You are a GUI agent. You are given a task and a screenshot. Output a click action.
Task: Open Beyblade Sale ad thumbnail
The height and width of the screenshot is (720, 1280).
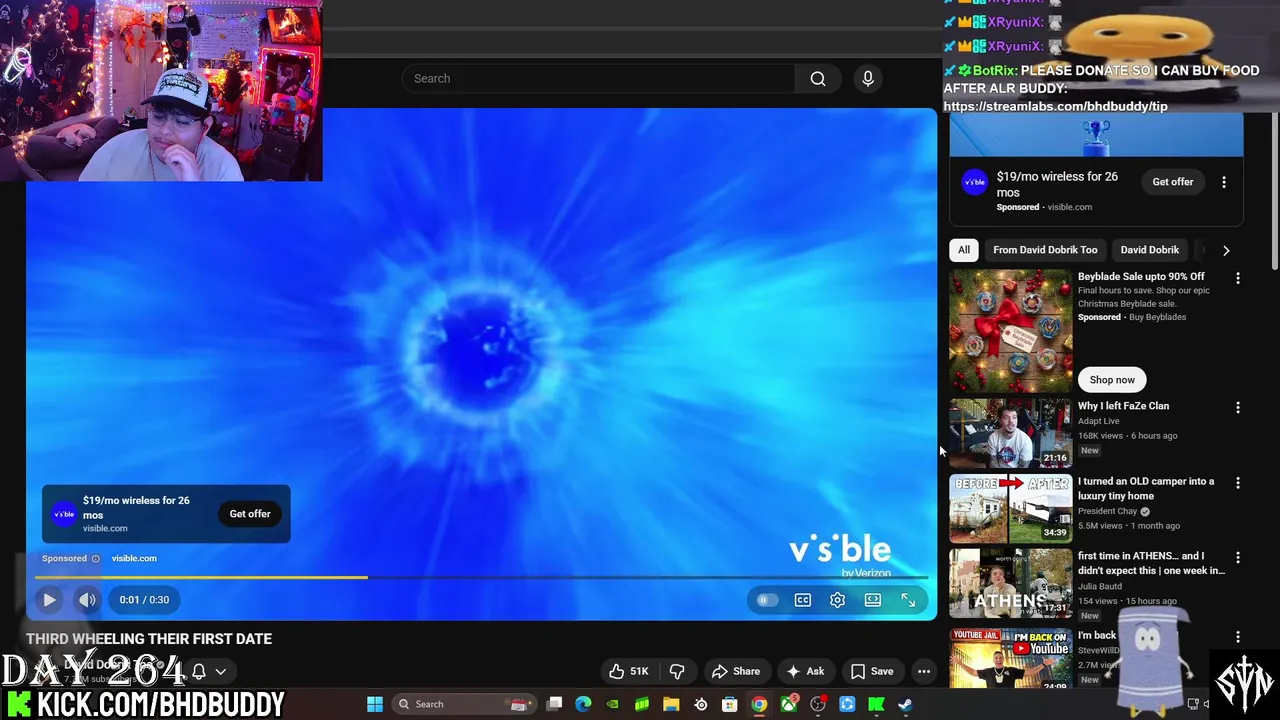click(x=1010, y=331)
